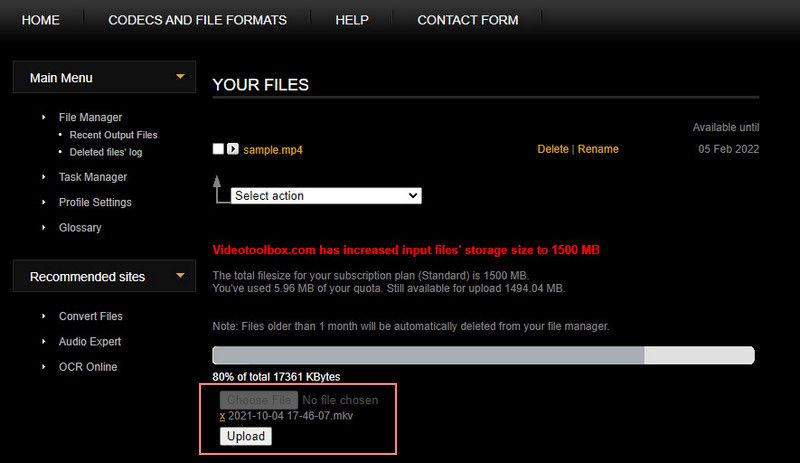Delete the sample.mp4 file
This screenshot has width=800, height=463.
point(553,149)
